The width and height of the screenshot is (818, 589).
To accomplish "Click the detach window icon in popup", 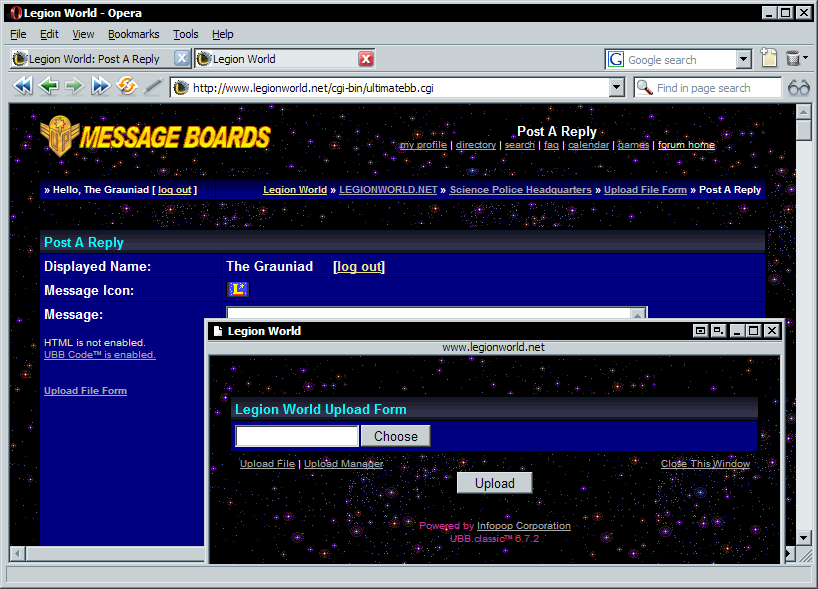I will [x=700, y=330].
